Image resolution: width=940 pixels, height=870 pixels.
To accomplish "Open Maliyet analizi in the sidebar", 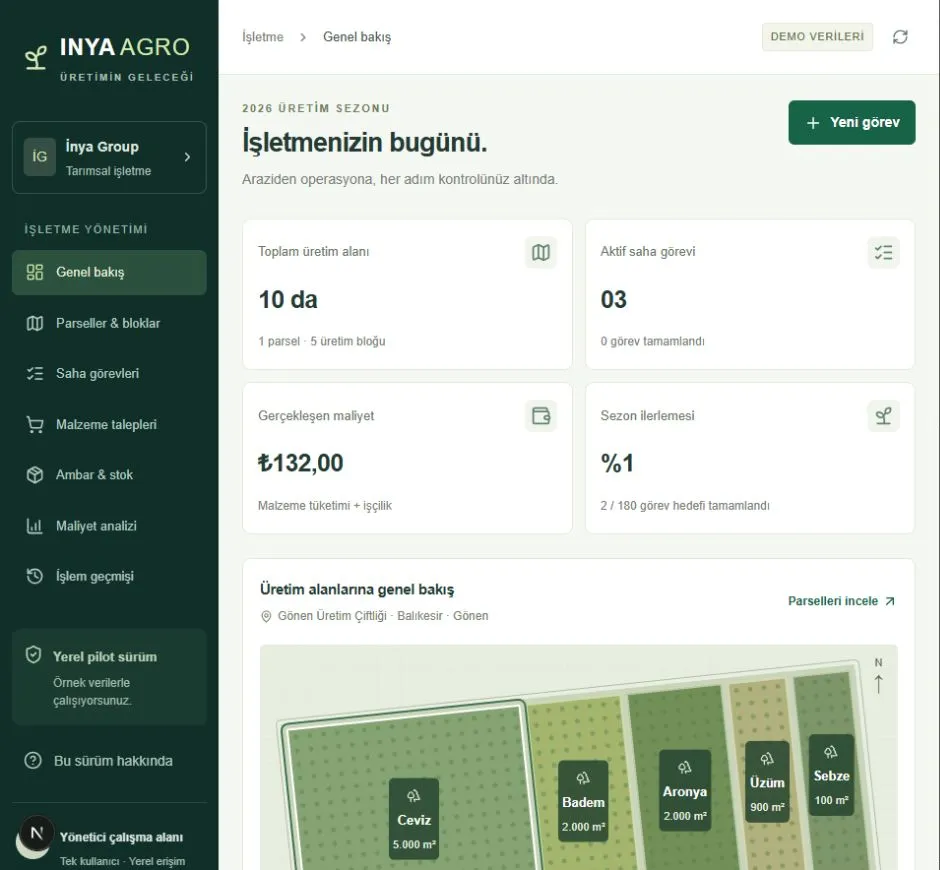I will (x=109, y=526).
